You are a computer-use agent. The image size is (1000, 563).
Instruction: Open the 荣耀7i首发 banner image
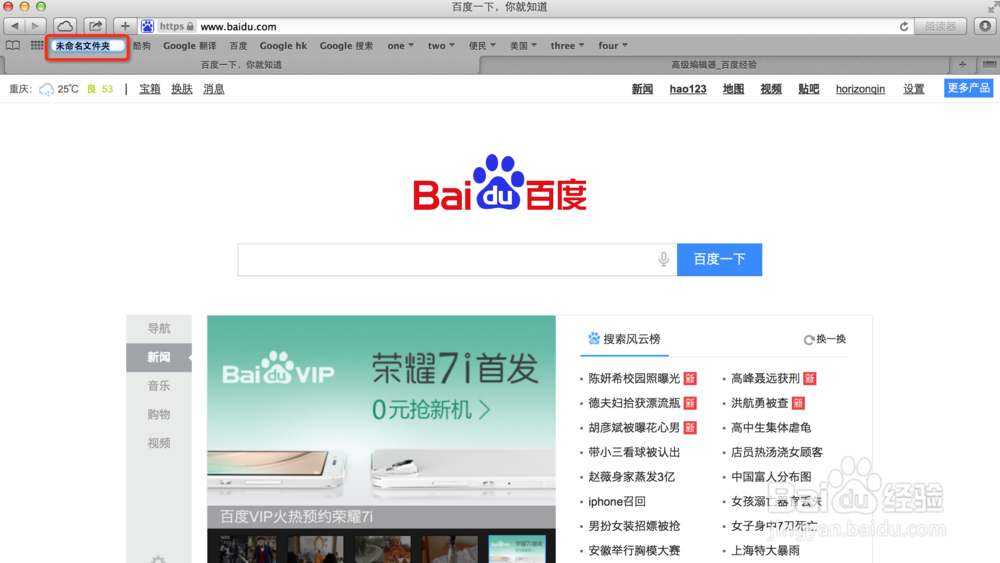pyautogui.click(x=381, y=411)
